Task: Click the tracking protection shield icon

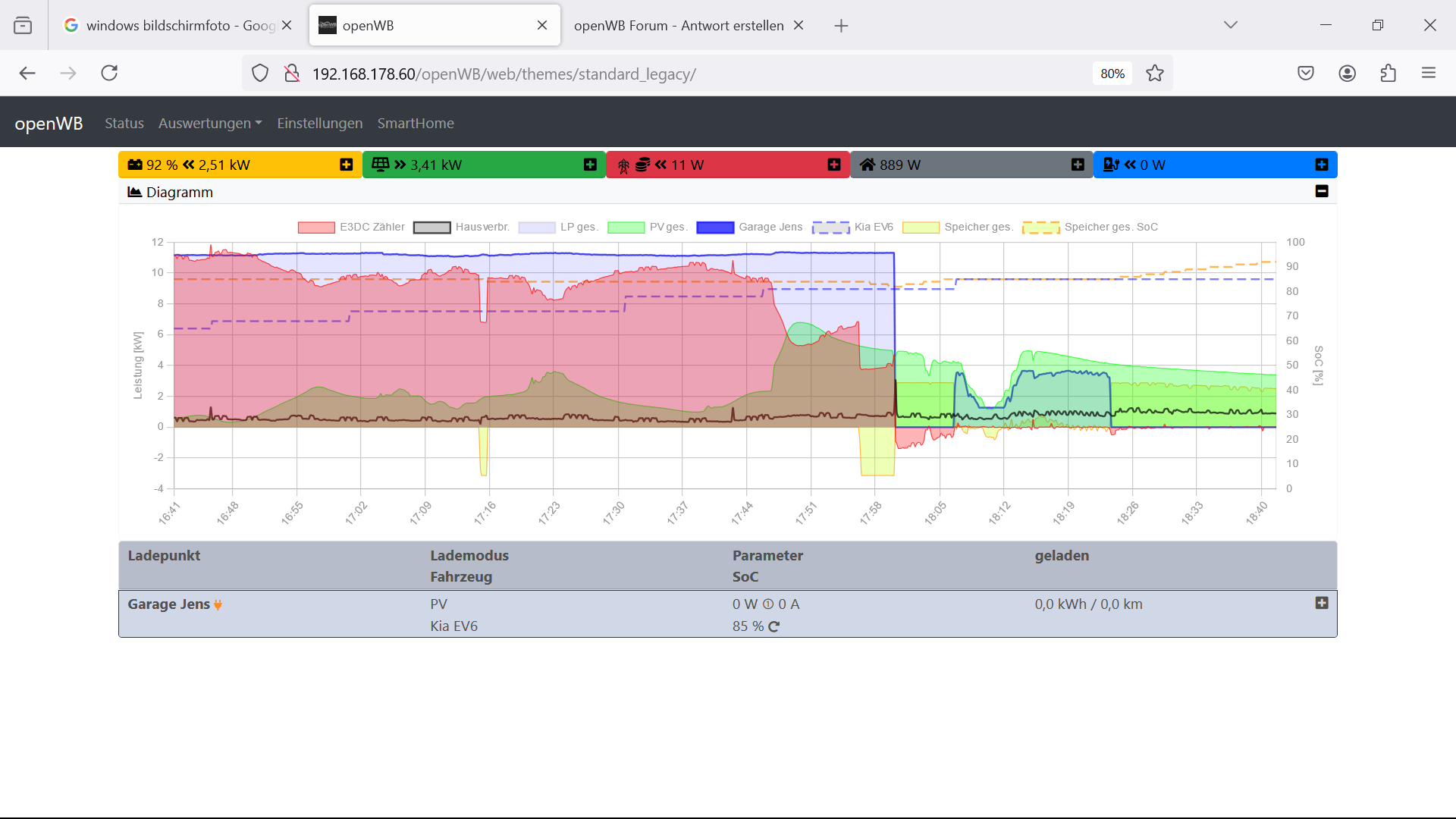Action: (x=260, y=74)
